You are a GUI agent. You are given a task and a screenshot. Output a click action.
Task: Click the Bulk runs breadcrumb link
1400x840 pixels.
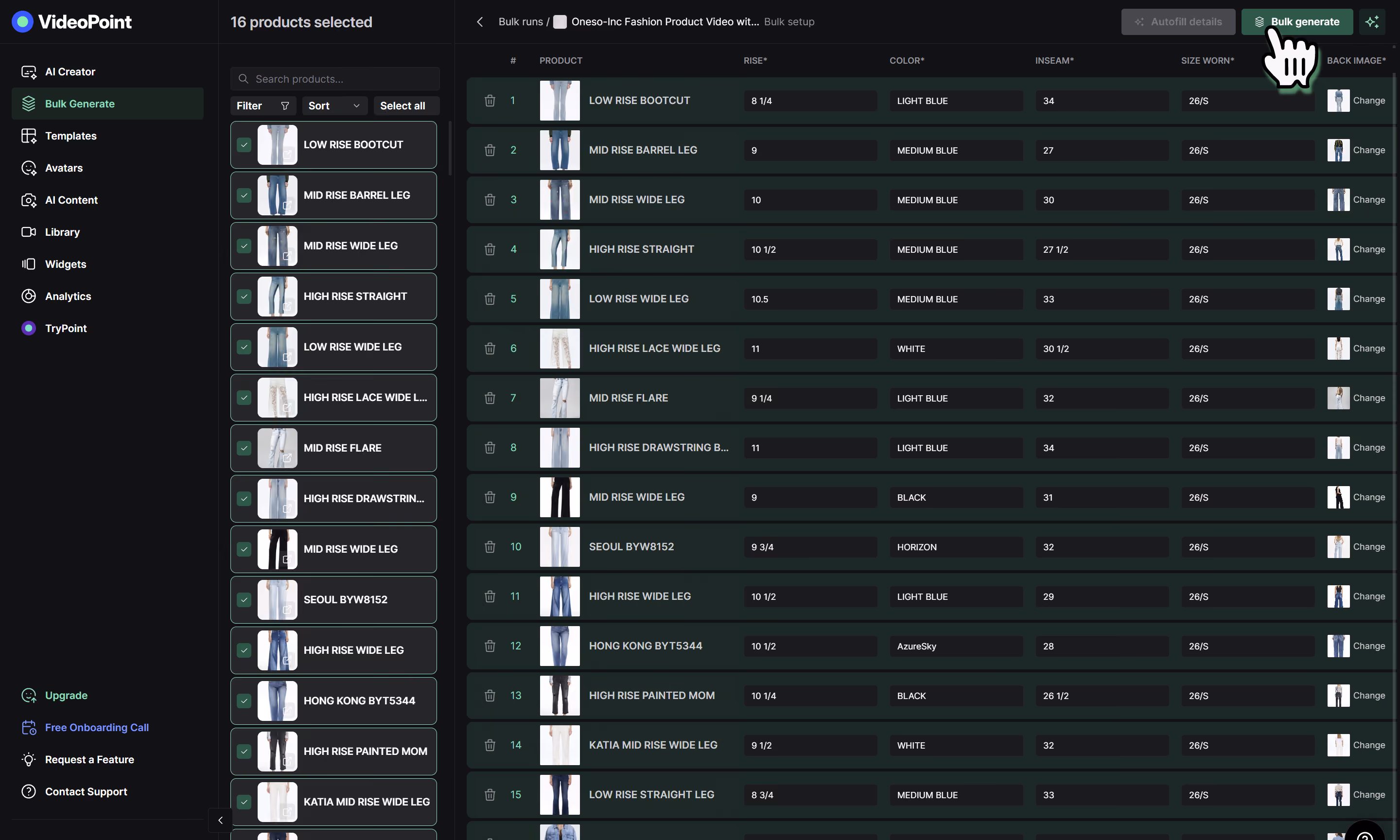pos(520,21)
